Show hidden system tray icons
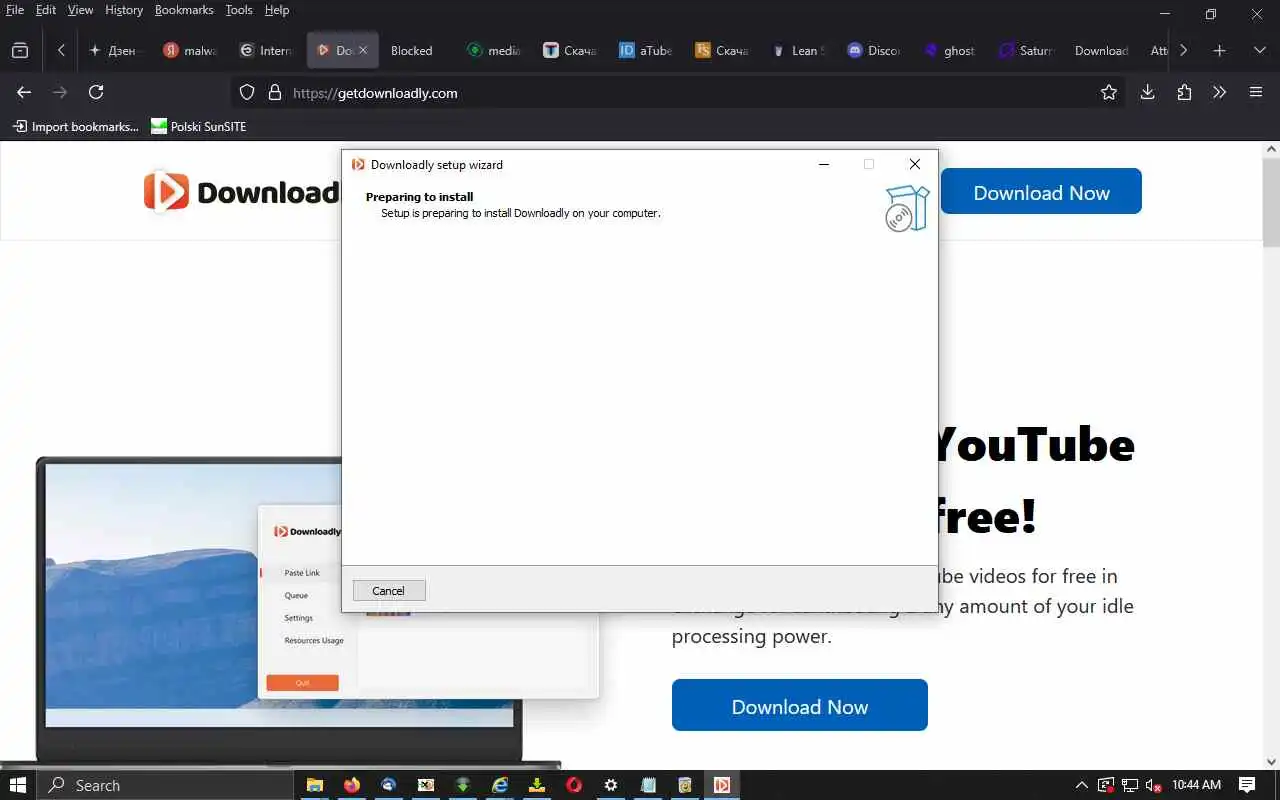 pos(1081,785)
